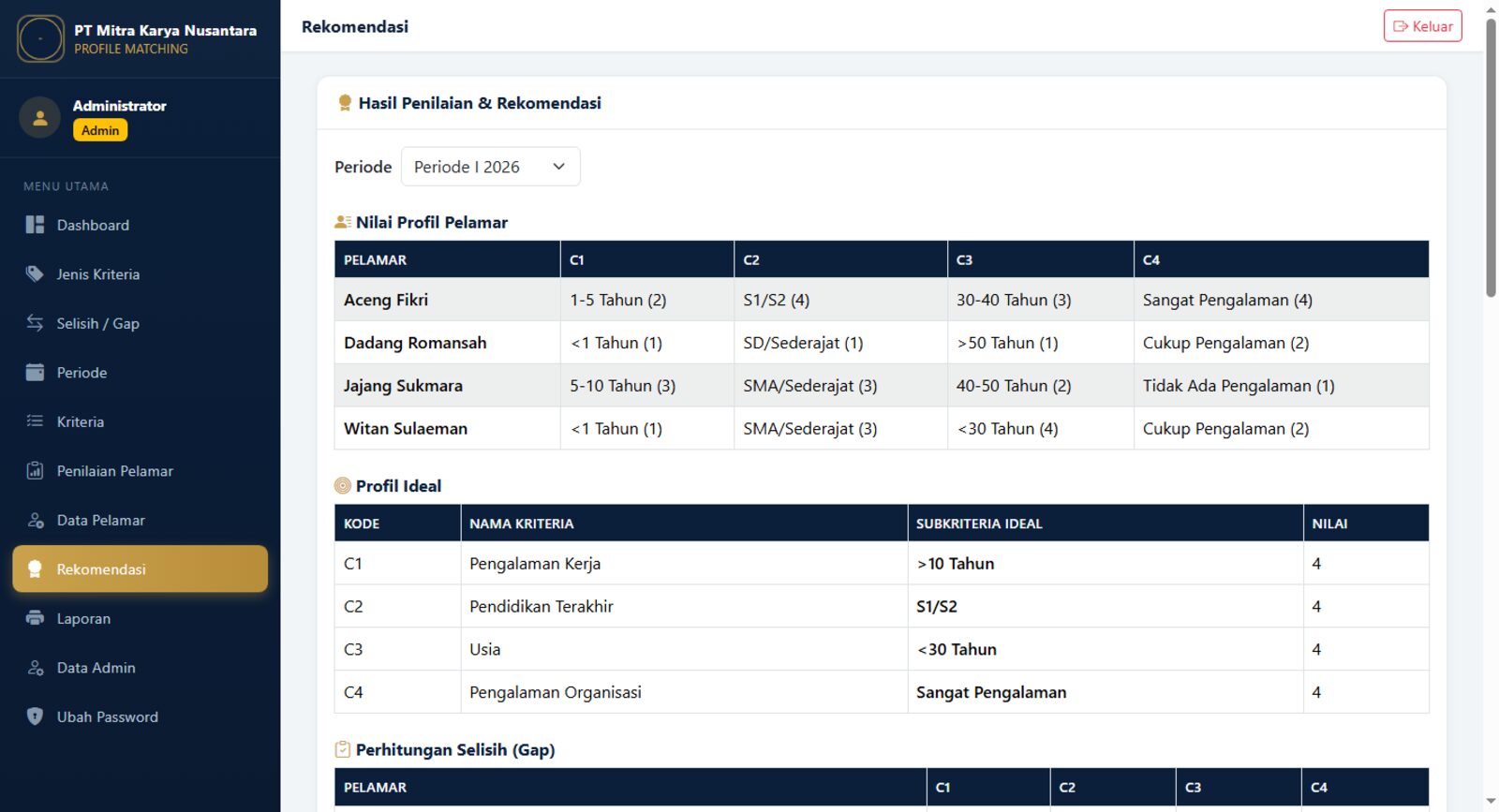The height and width of the screenshot is (812, 1499).
Task: Go to Jenis Kriteria page
Action: [x=141, y=273]
